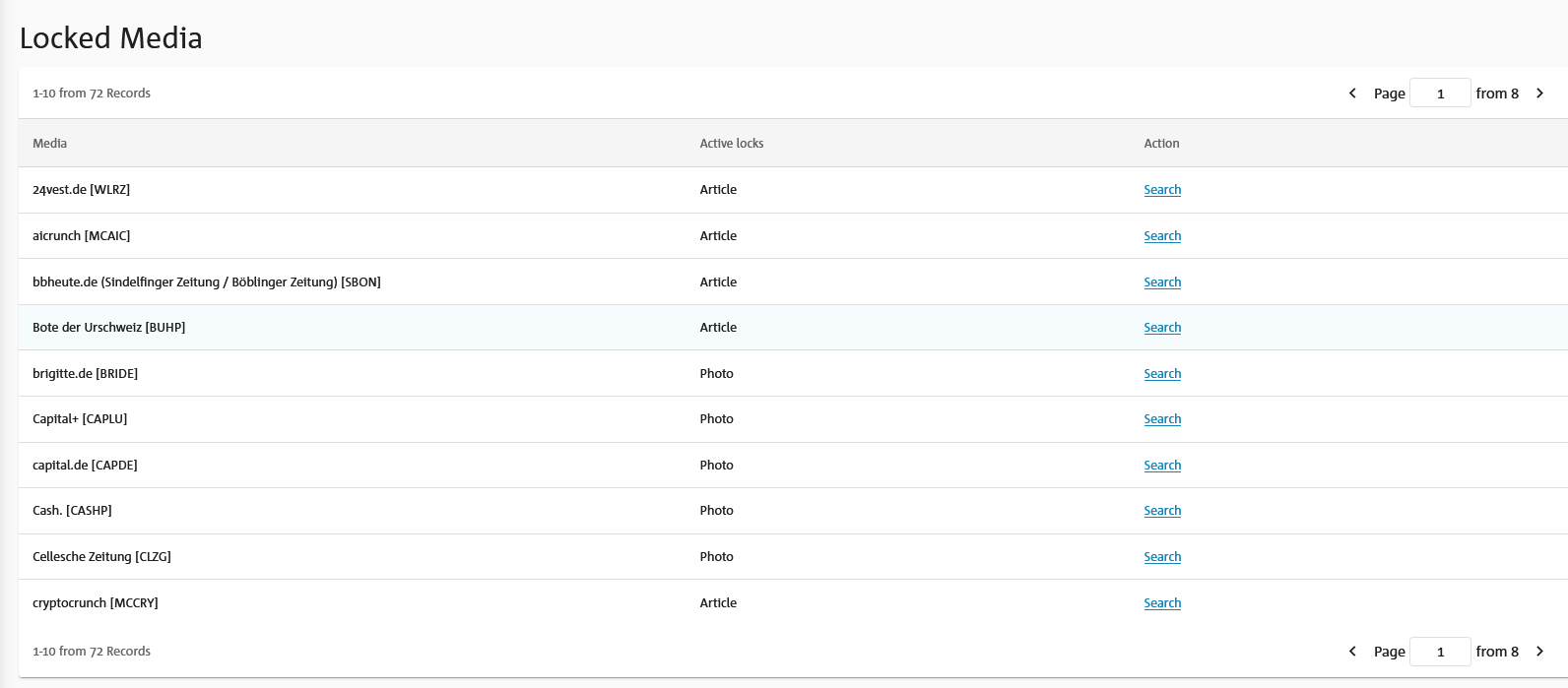1568x688 pixels.
Task: Click the Locked Media page heading
Action: pyautogui.click(x=110, y=38)
